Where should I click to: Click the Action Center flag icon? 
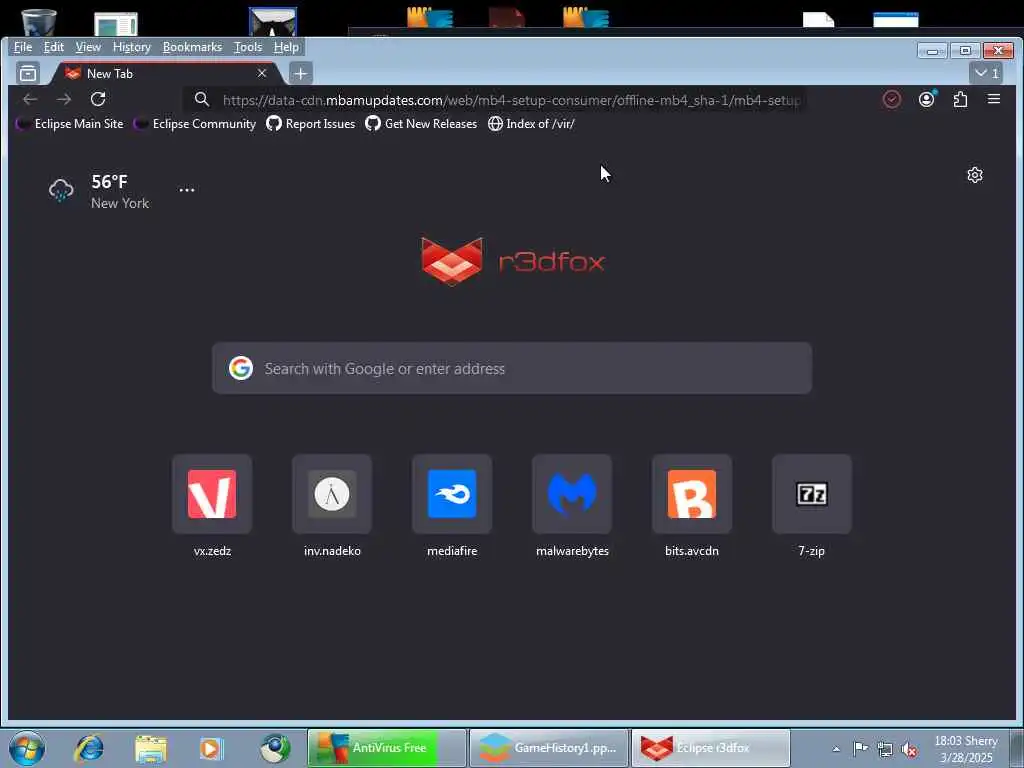861,748
